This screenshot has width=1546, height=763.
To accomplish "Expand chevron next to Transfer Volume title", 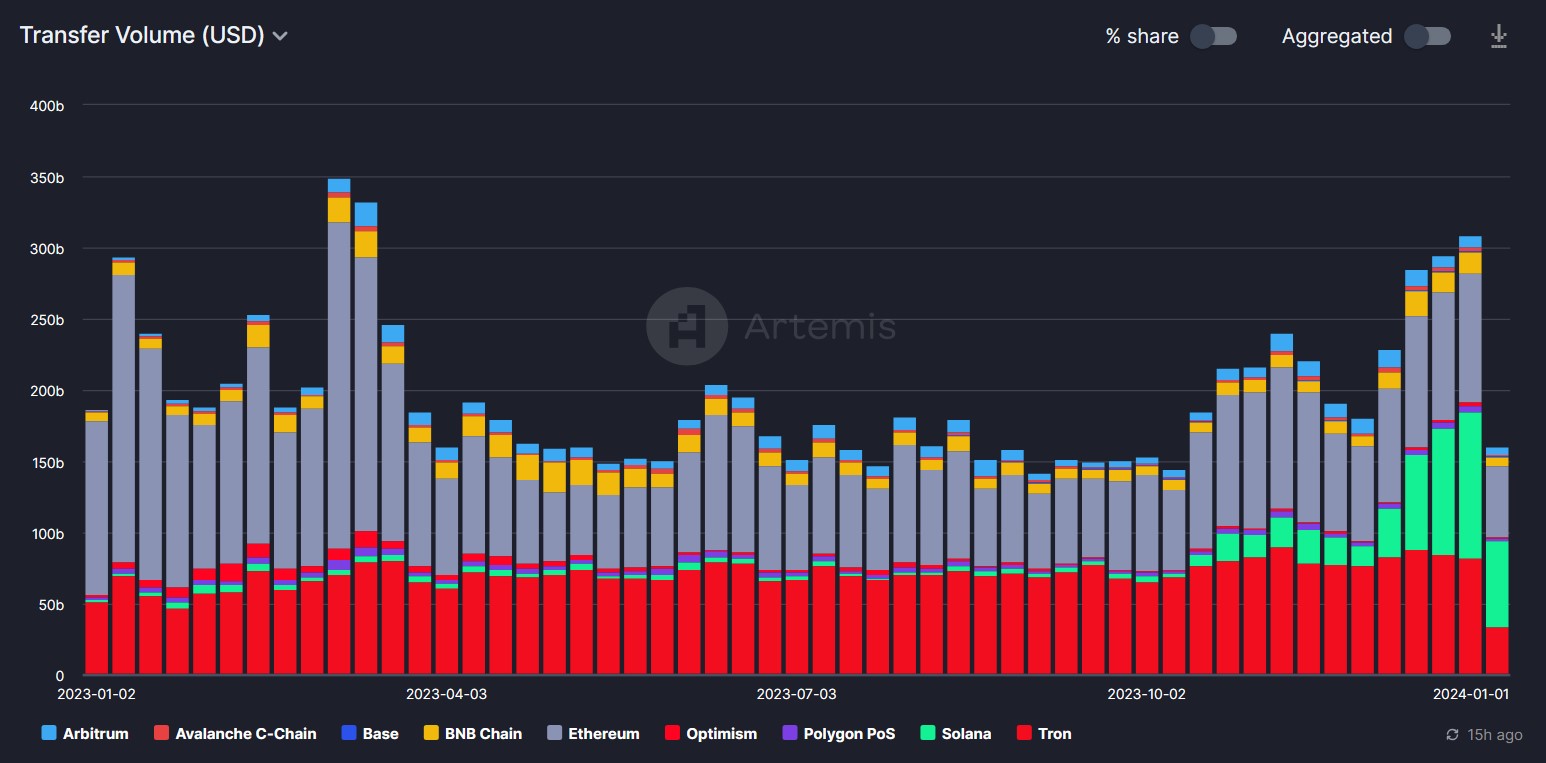I will [x=281, y=36].
